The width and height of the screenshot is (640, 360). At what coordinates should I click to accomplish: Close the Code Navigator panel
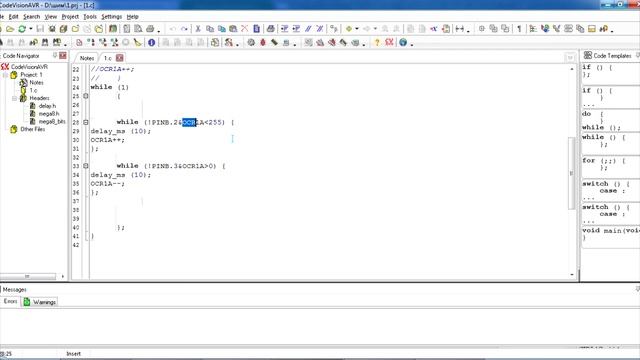pyautogui.click(x=63, y=55)
